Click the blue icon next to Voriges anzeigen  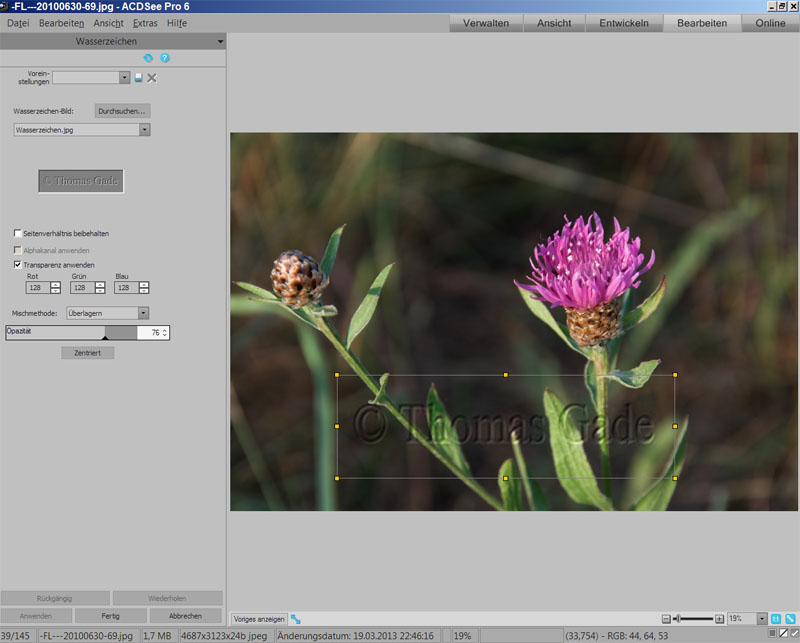point(296,619)
